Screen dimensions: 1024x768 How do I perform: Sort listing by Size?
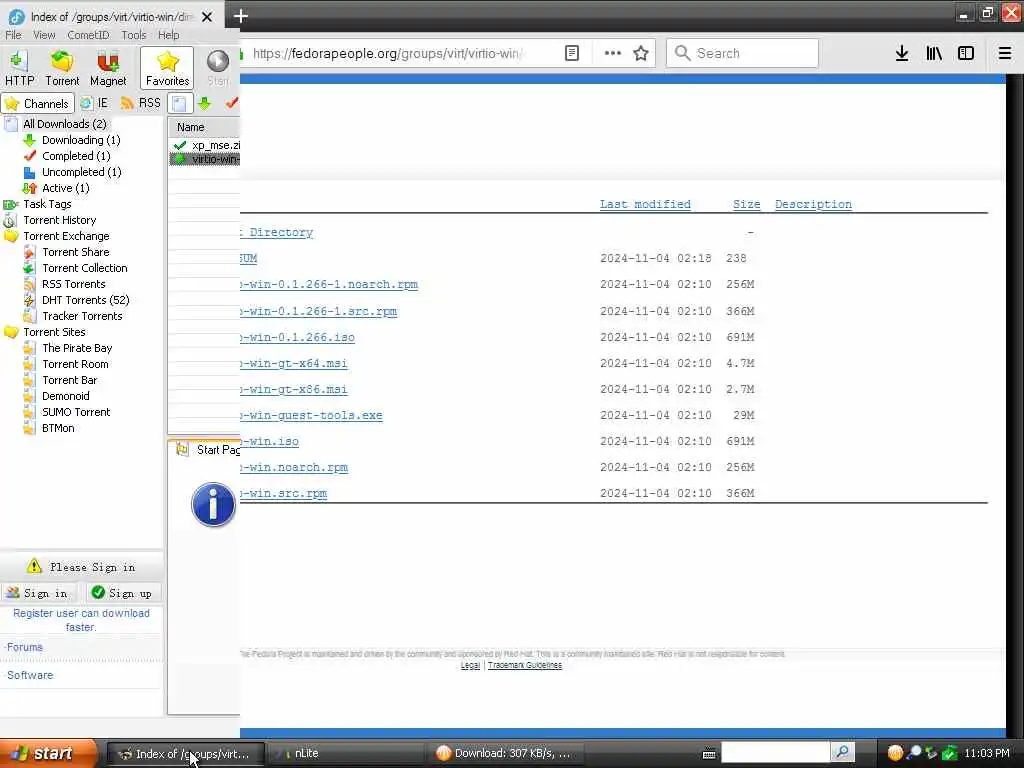click(746, 204)
